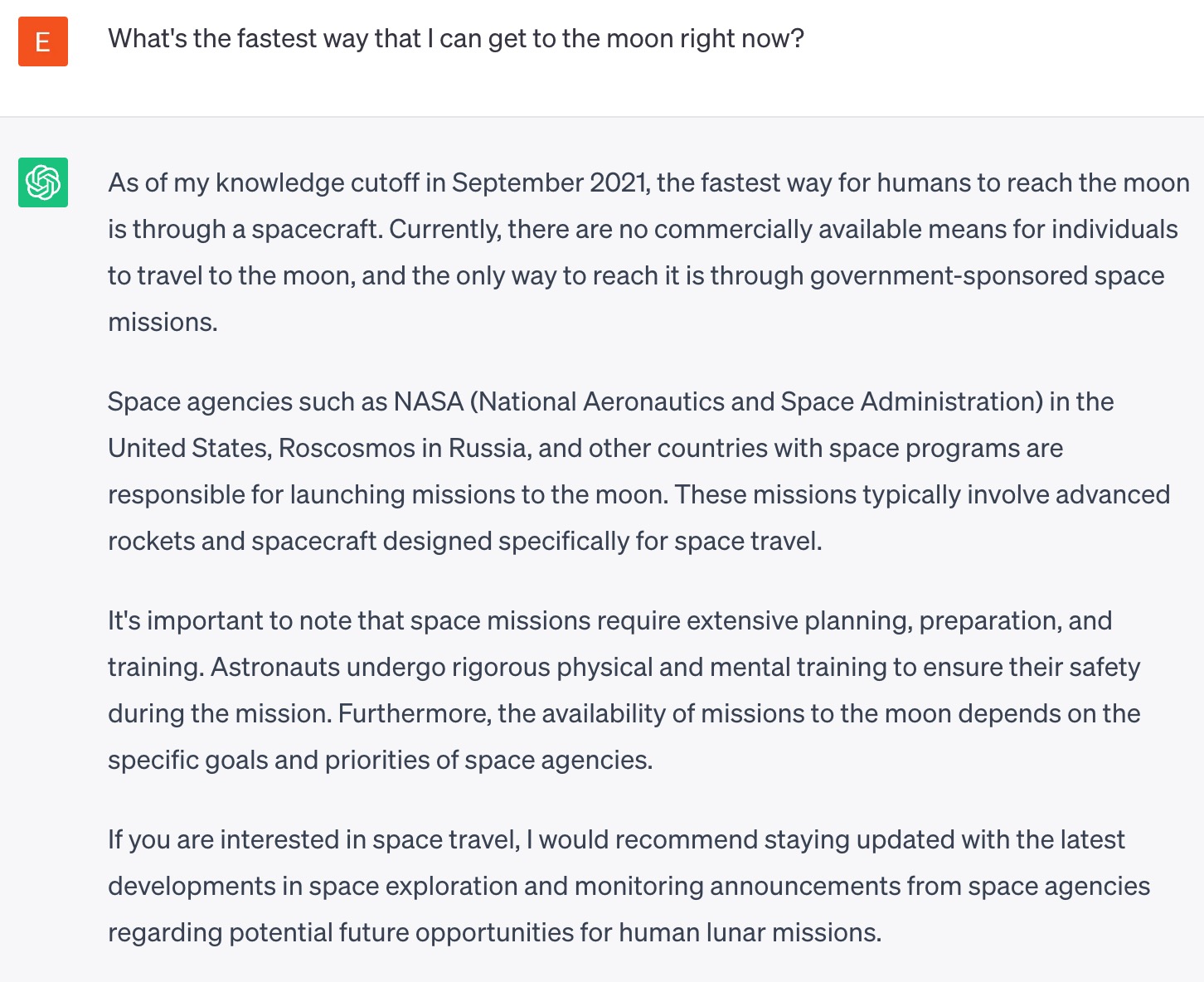Click the paragraph starting 'It's important to note'
The width and height of the screenshot is (1204, 982).
tap(624, 690)
